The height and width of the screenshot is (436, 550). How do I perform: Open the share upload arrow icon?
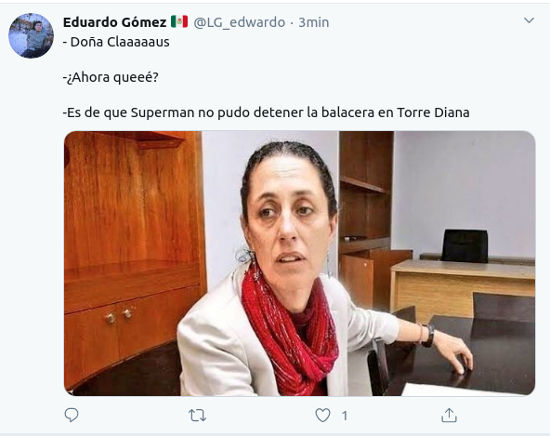449,415
